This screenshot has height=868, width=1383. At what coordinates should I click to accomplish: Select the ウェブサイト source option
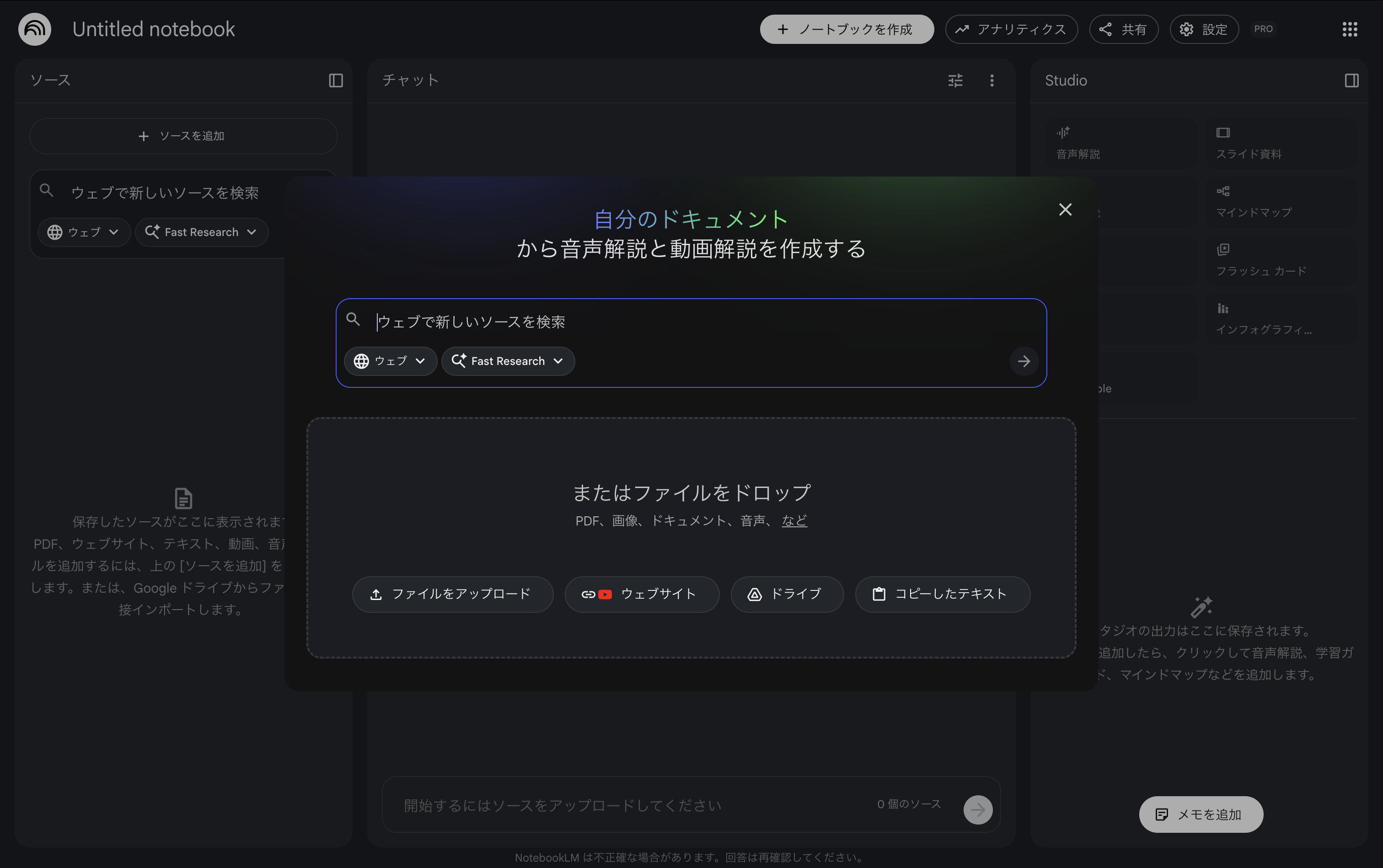(641, 594)
